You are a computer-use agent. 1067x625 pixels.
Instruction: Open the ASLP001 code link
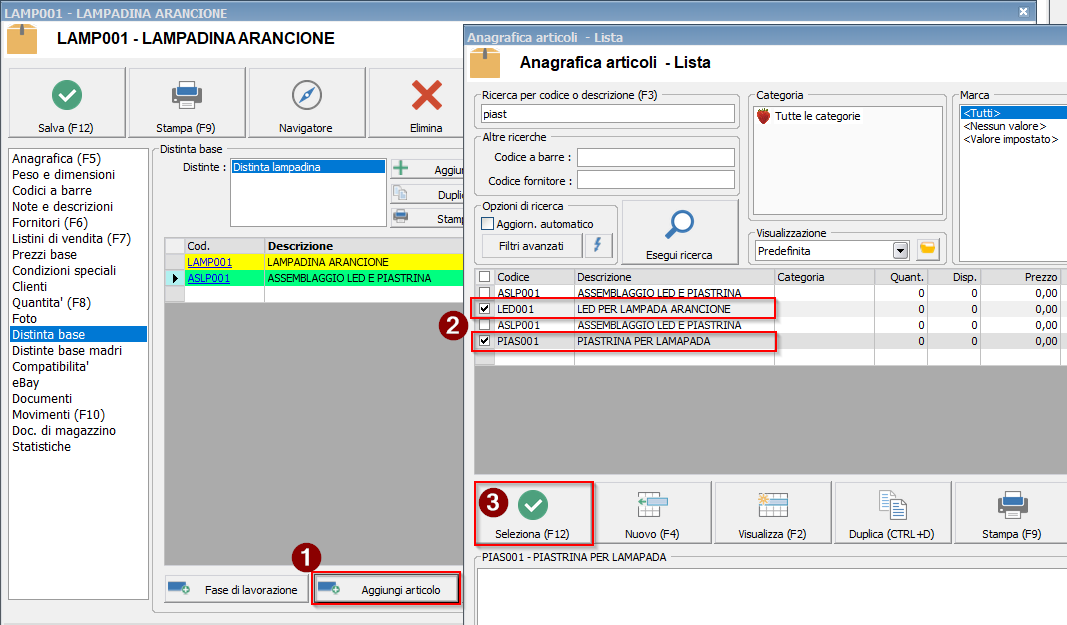coord(209,278)
